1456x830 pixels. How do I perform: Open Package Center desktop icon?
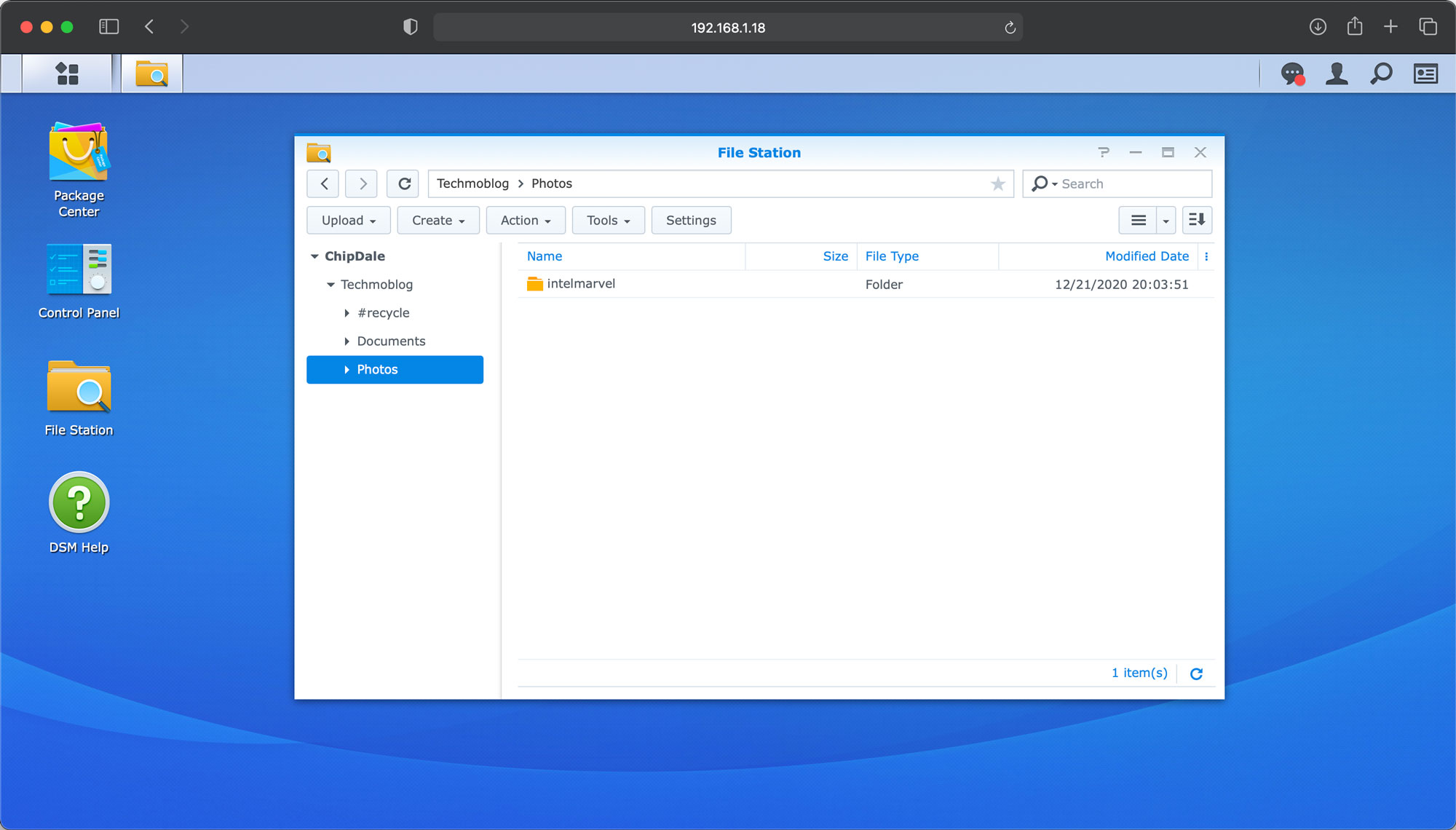(79, 151)
